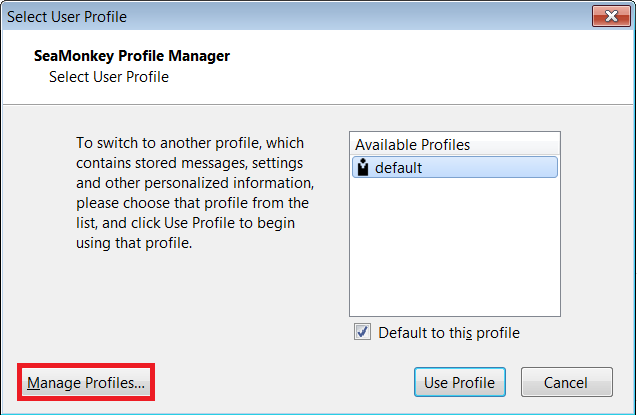Click the Available Profiles column header
The height and width of the screenshot is (415, 637).
pyautogui.click(x=455, y=145)
